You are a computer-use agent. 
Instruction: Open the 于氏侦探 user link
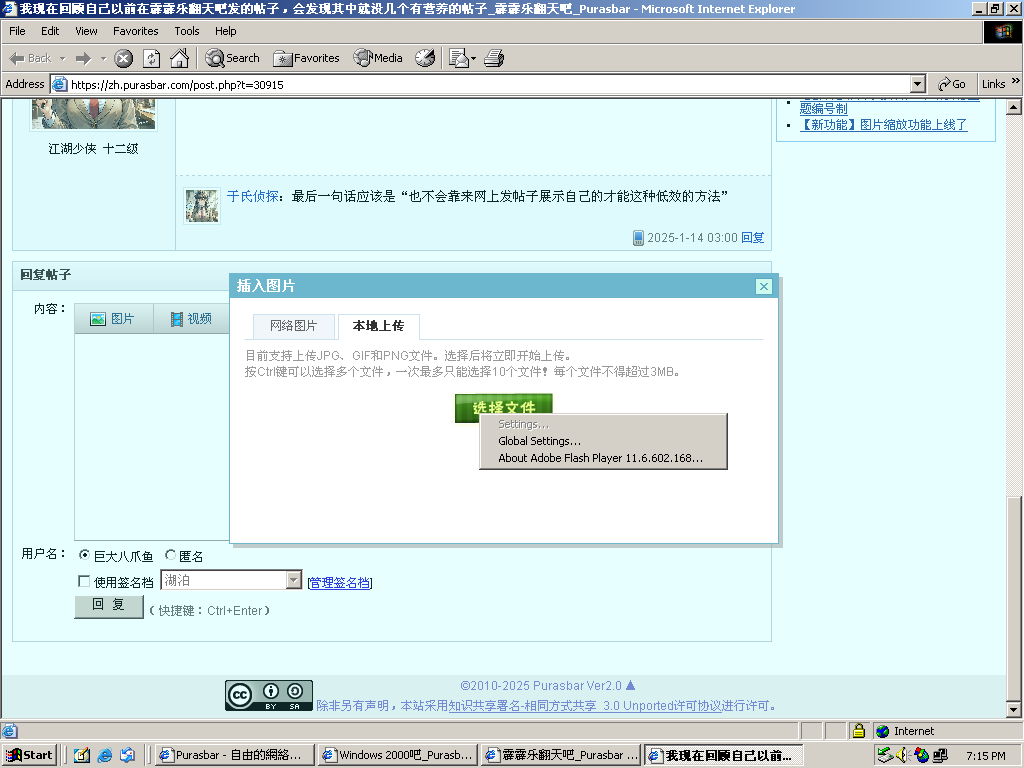(253, 196)
